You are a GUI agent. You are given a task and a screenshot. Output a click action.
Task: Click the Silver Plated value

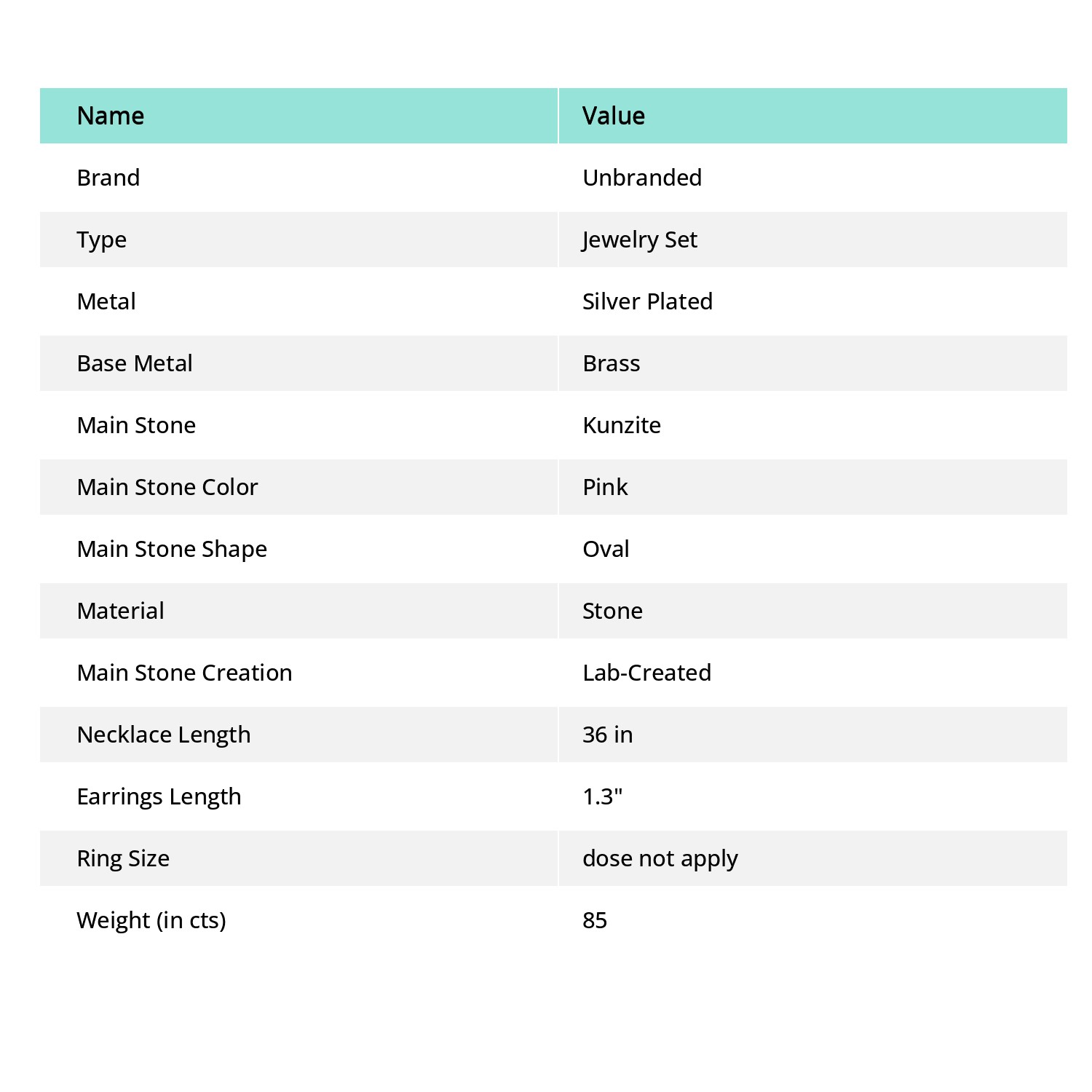[x=647, y=301]
